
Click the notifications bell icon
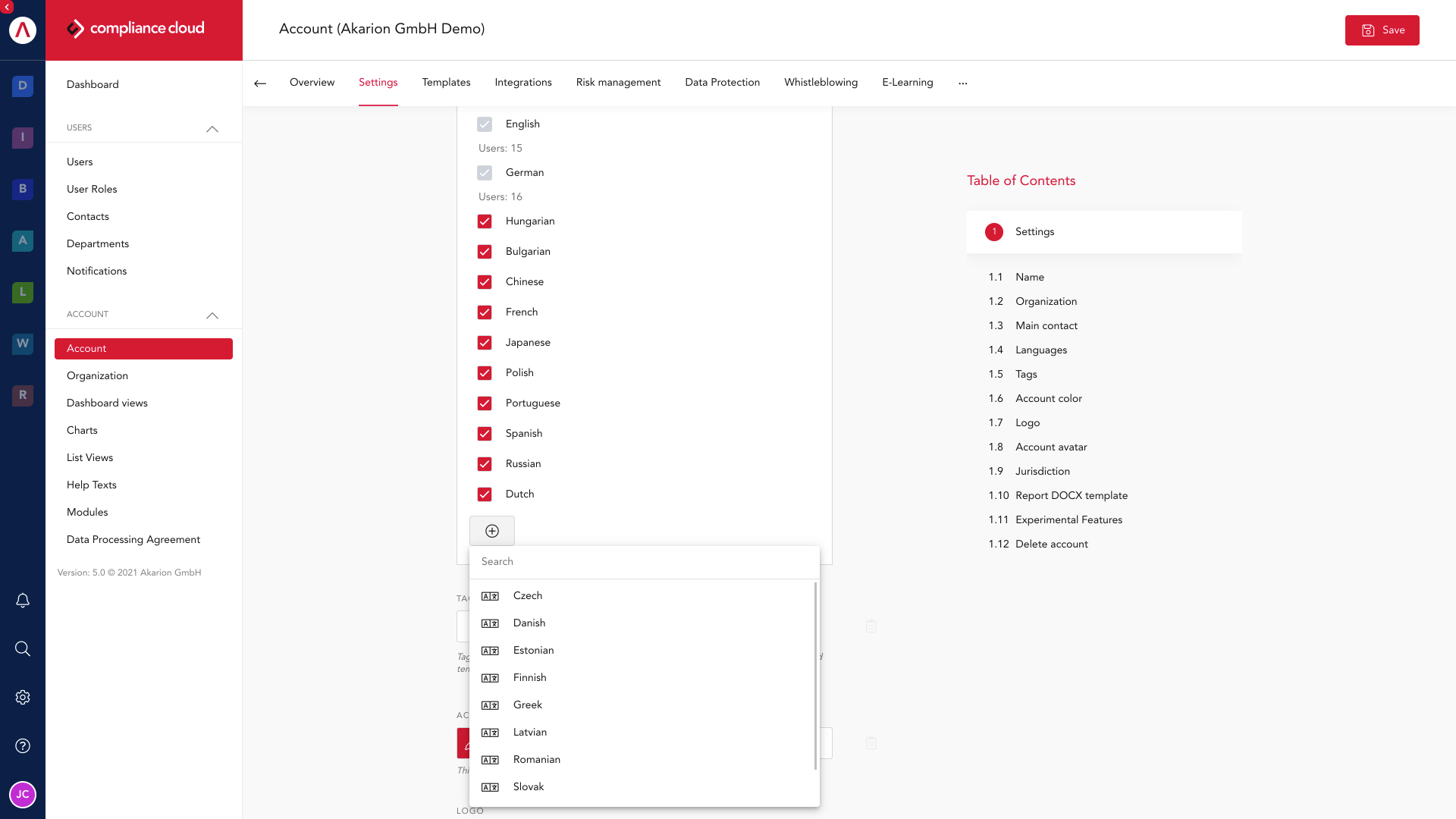pos(23,600)
